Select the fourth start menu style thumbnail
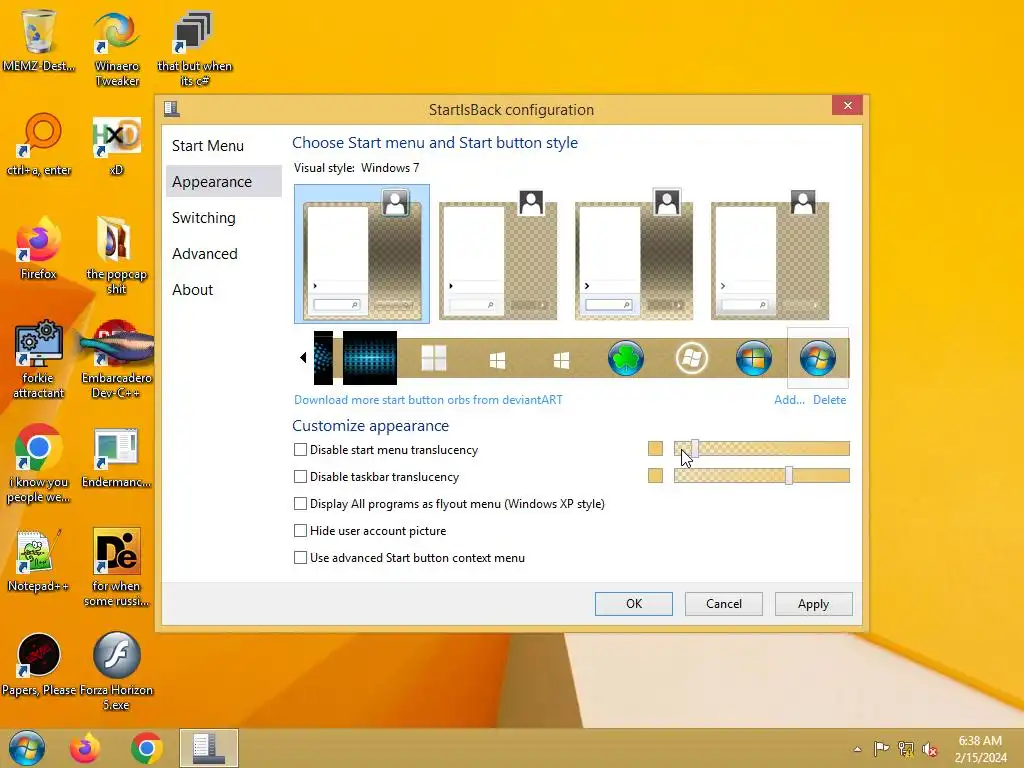 point(770,254)
